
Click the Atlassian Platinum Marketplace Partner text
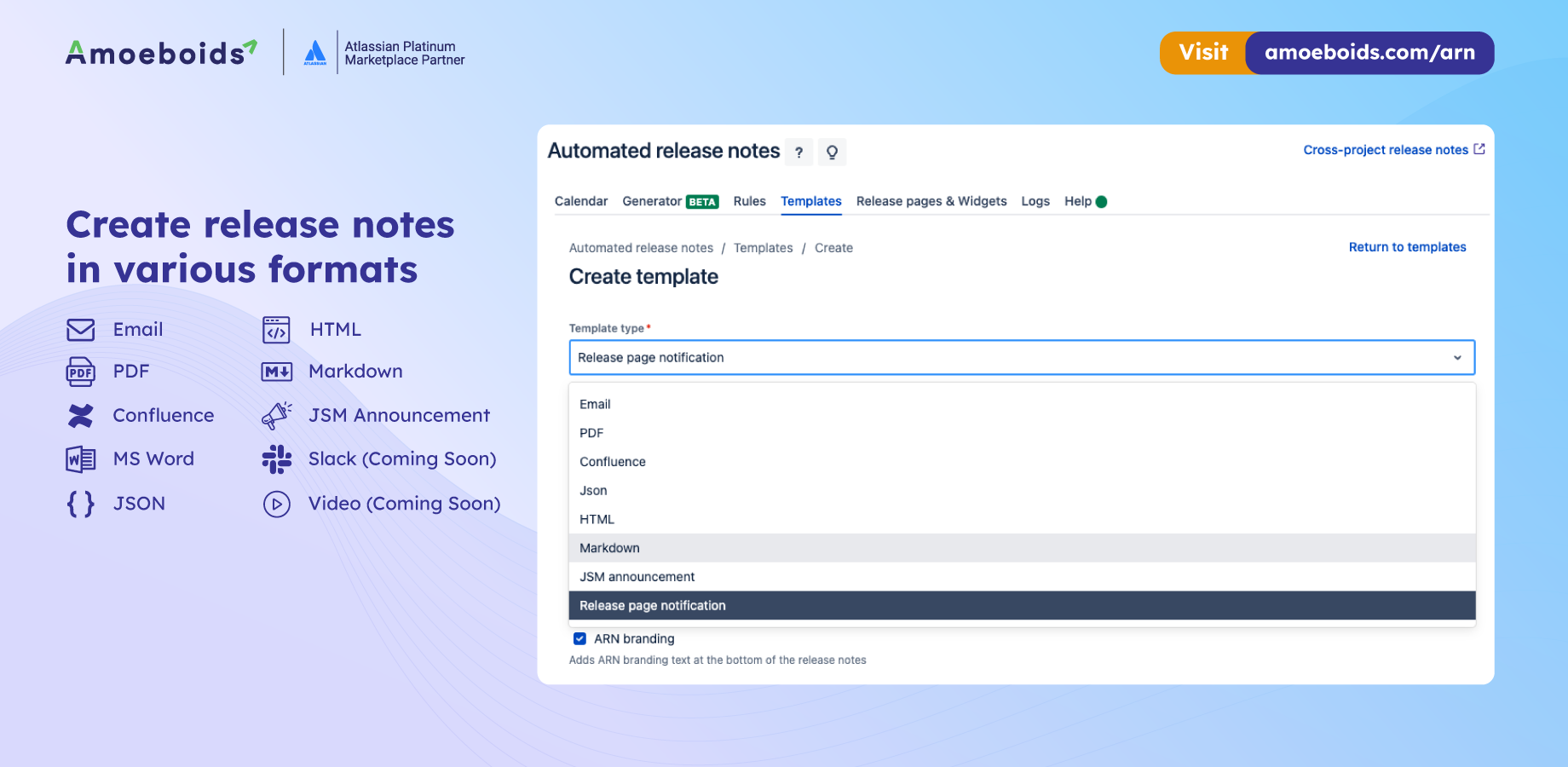coord(405,53)
